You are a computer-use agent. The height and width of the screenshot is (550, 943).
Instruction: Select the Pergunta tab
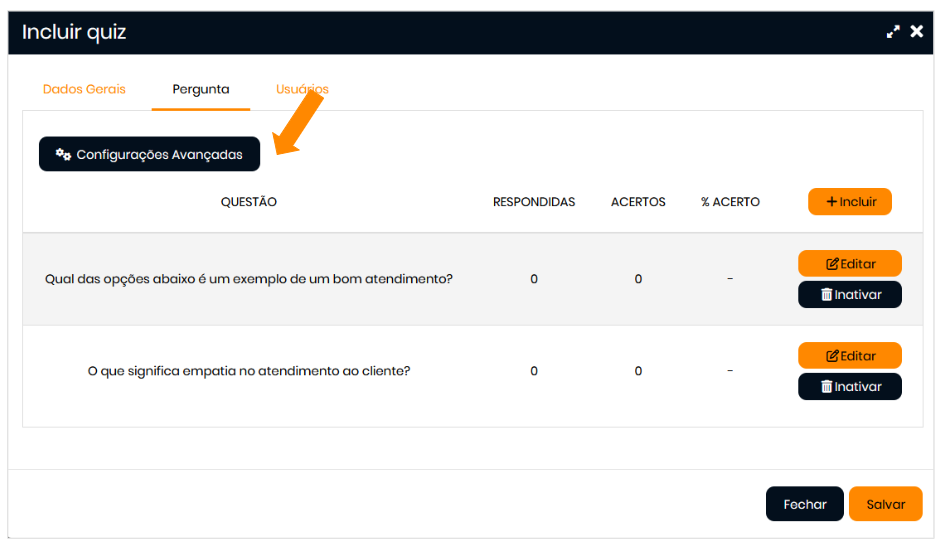click(x=201, y=89)
